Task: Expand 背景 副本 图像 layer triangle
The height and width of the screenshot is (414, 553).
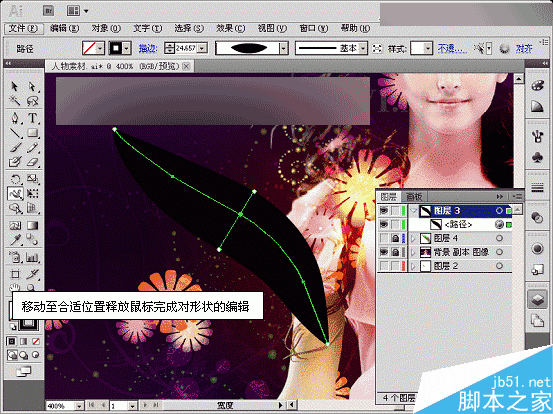Action: click(413, 252)
